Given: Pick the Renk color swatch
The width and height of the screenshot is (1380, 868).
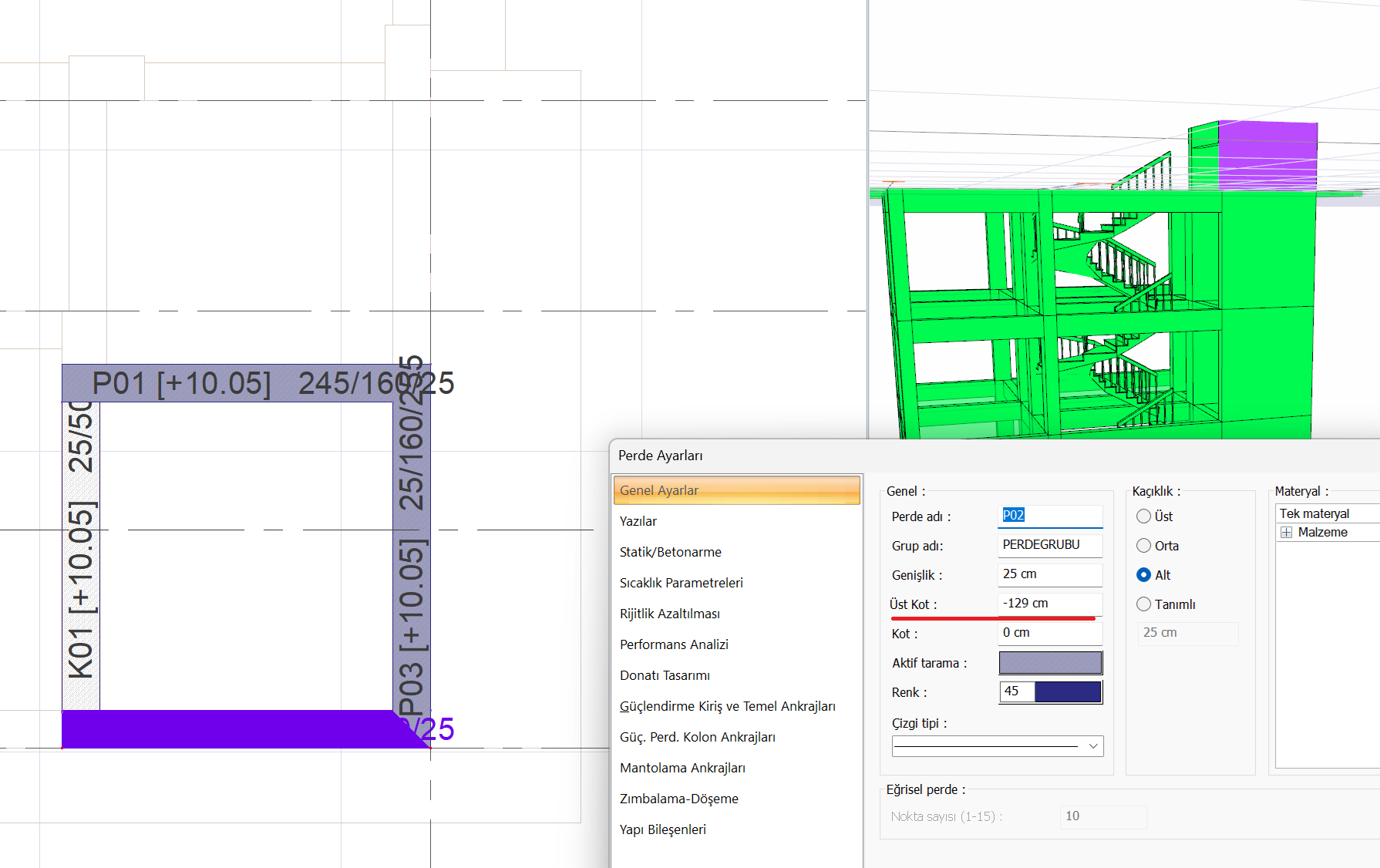Looking at the screenshot, I should pos(1067,692).
